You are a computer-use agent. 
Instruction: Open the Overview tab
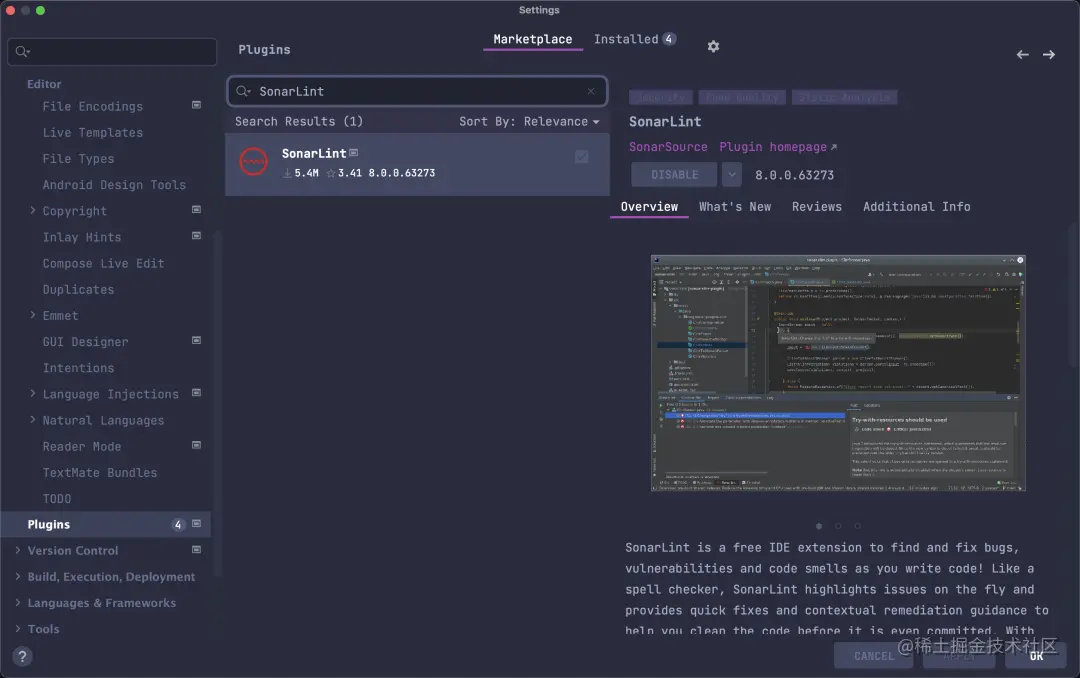649,207
